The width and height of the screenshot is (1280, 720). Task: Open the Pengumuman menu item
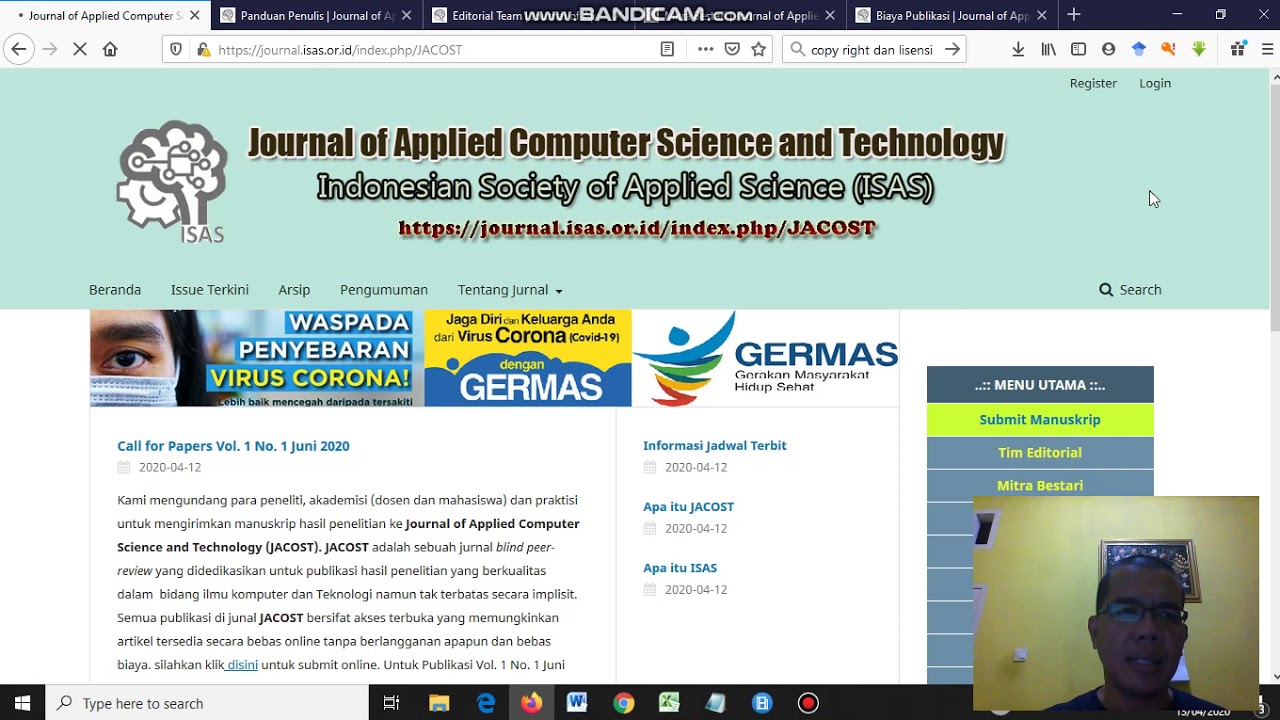(384, 290)
